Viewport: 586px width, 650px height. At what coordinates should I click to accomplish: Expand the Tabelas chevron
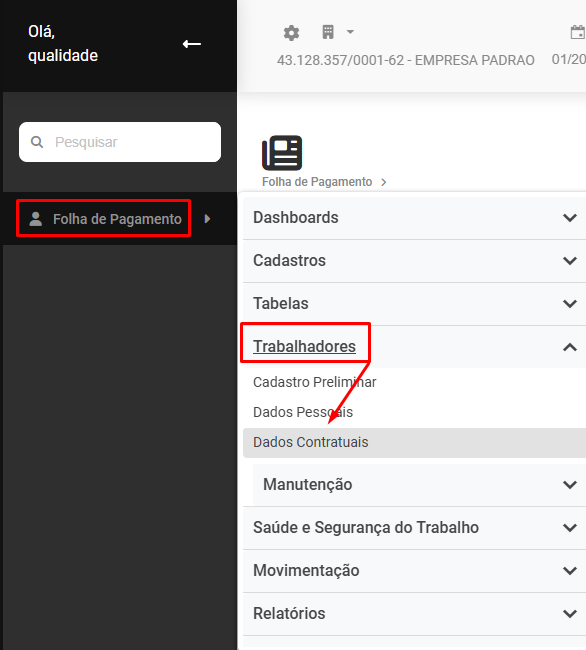click(570, 304)
